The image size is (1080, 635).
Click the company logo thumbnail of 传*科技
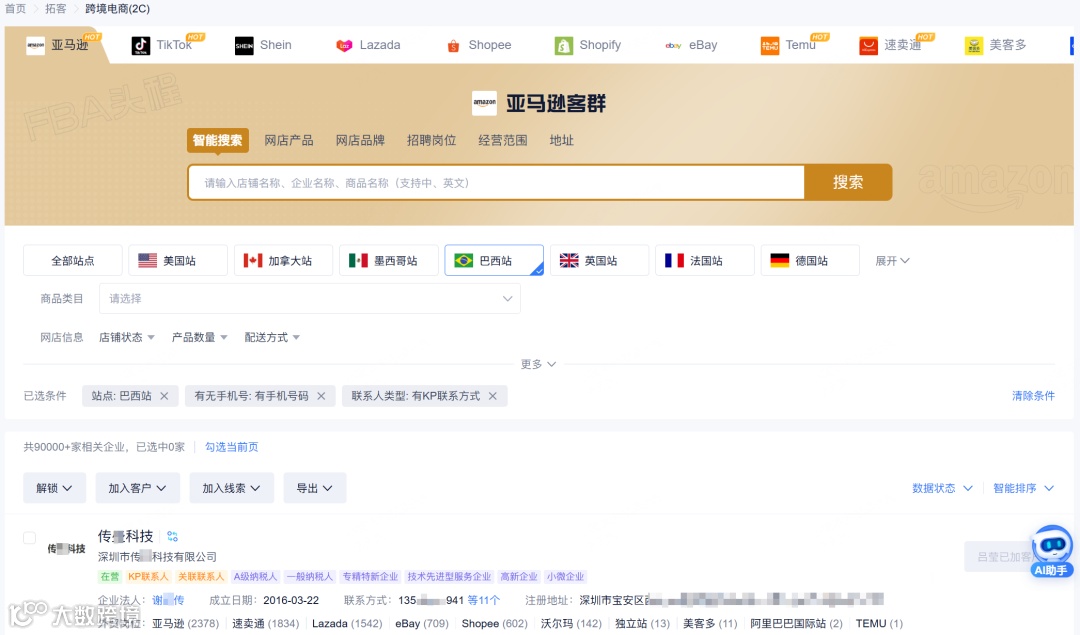[66, 549]
